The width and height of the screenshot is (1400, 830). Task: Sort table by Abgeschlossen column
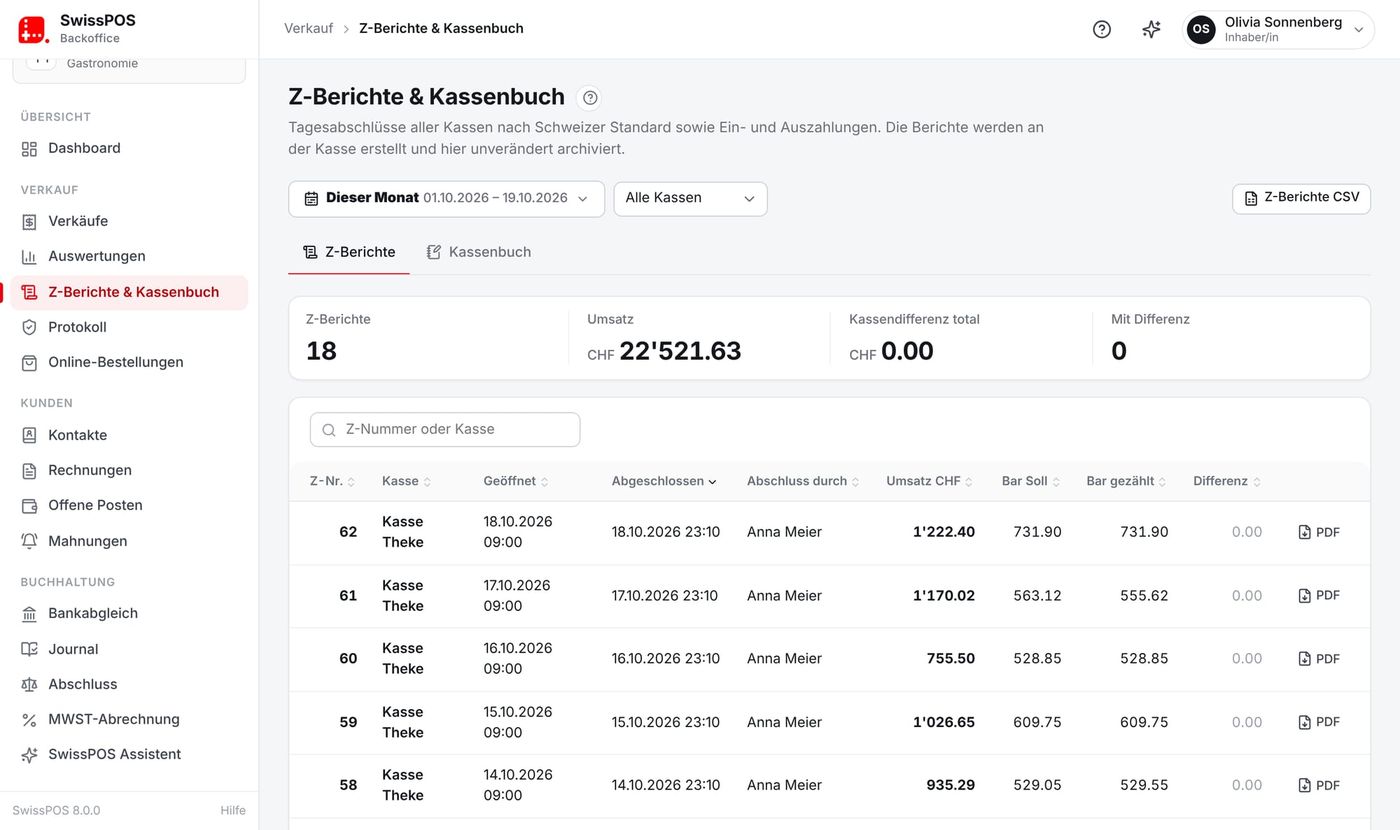[664, 481]
